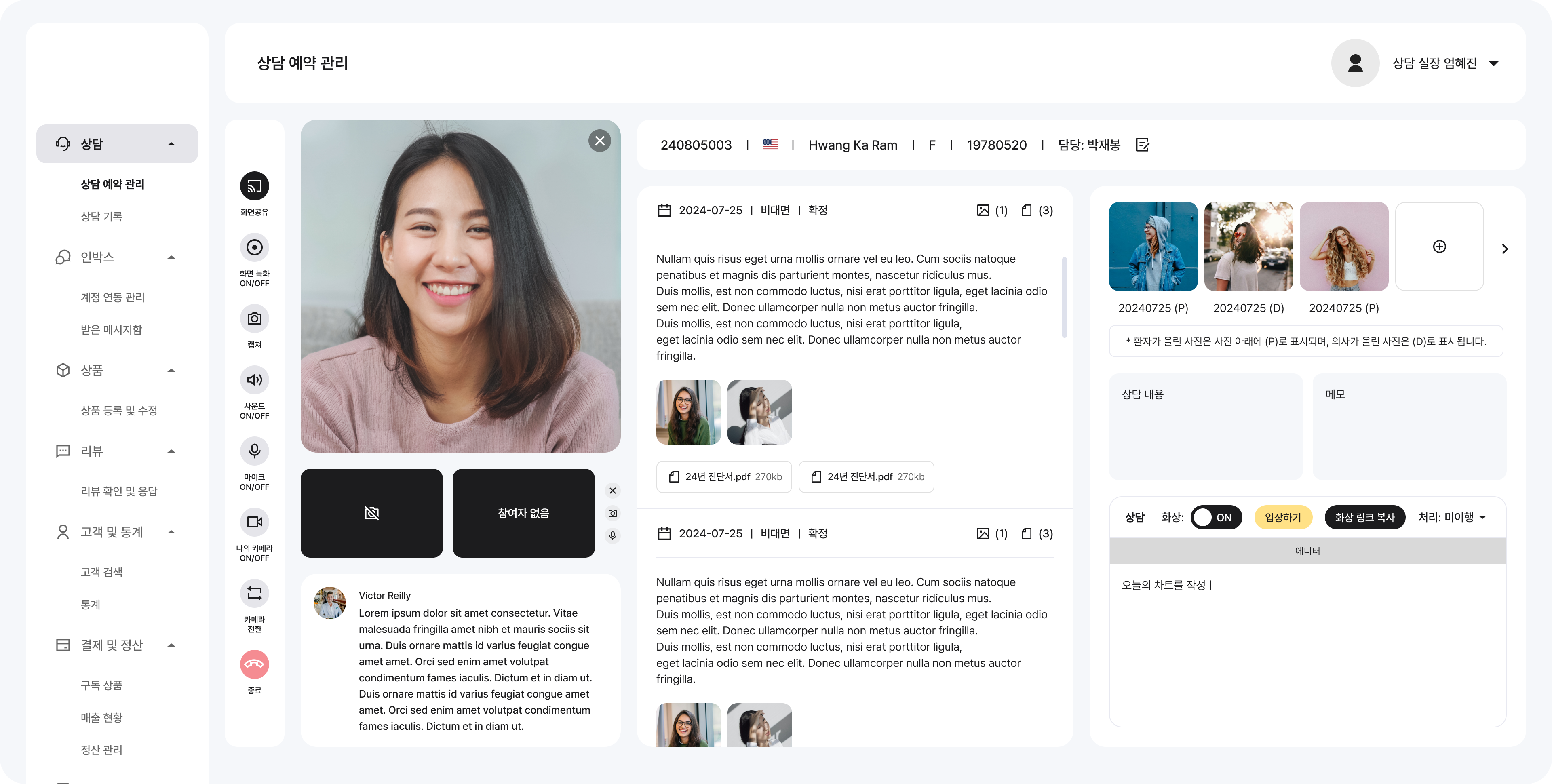Add a new photo with the plus icon
The height and width of the screenshot is (784, 1552).
point(1439,247)
